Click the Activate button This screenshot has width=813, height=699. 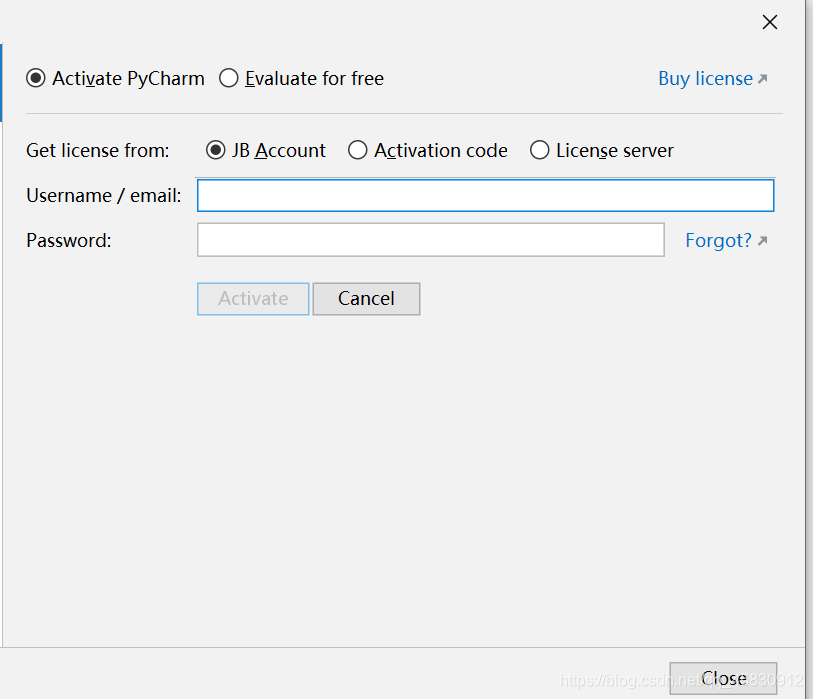click(x=253, y=299)
